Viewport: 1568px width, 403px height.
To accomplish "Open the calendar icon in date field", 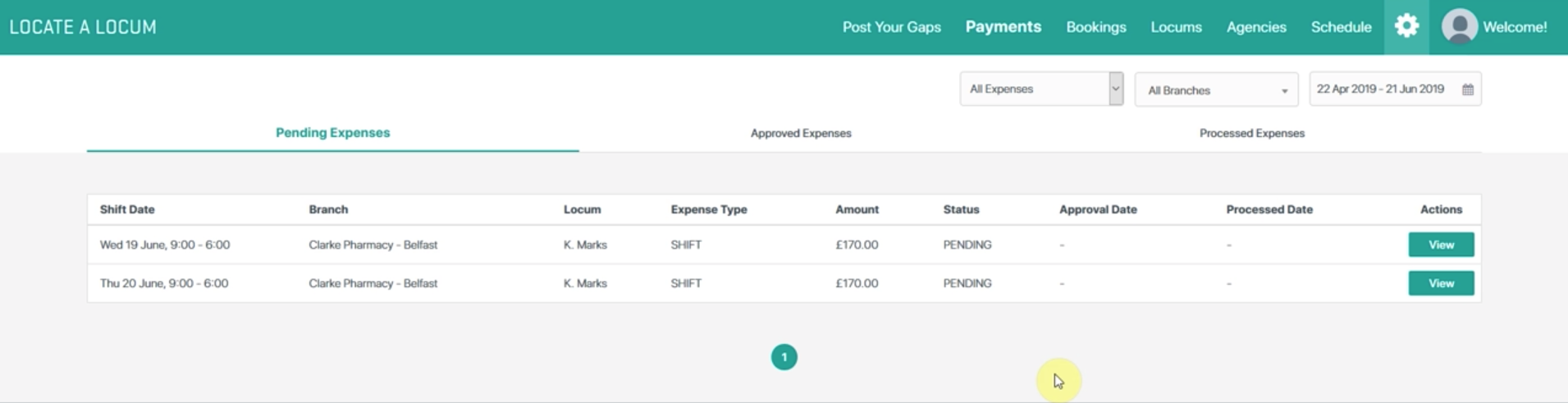I will pos(1468,89).
